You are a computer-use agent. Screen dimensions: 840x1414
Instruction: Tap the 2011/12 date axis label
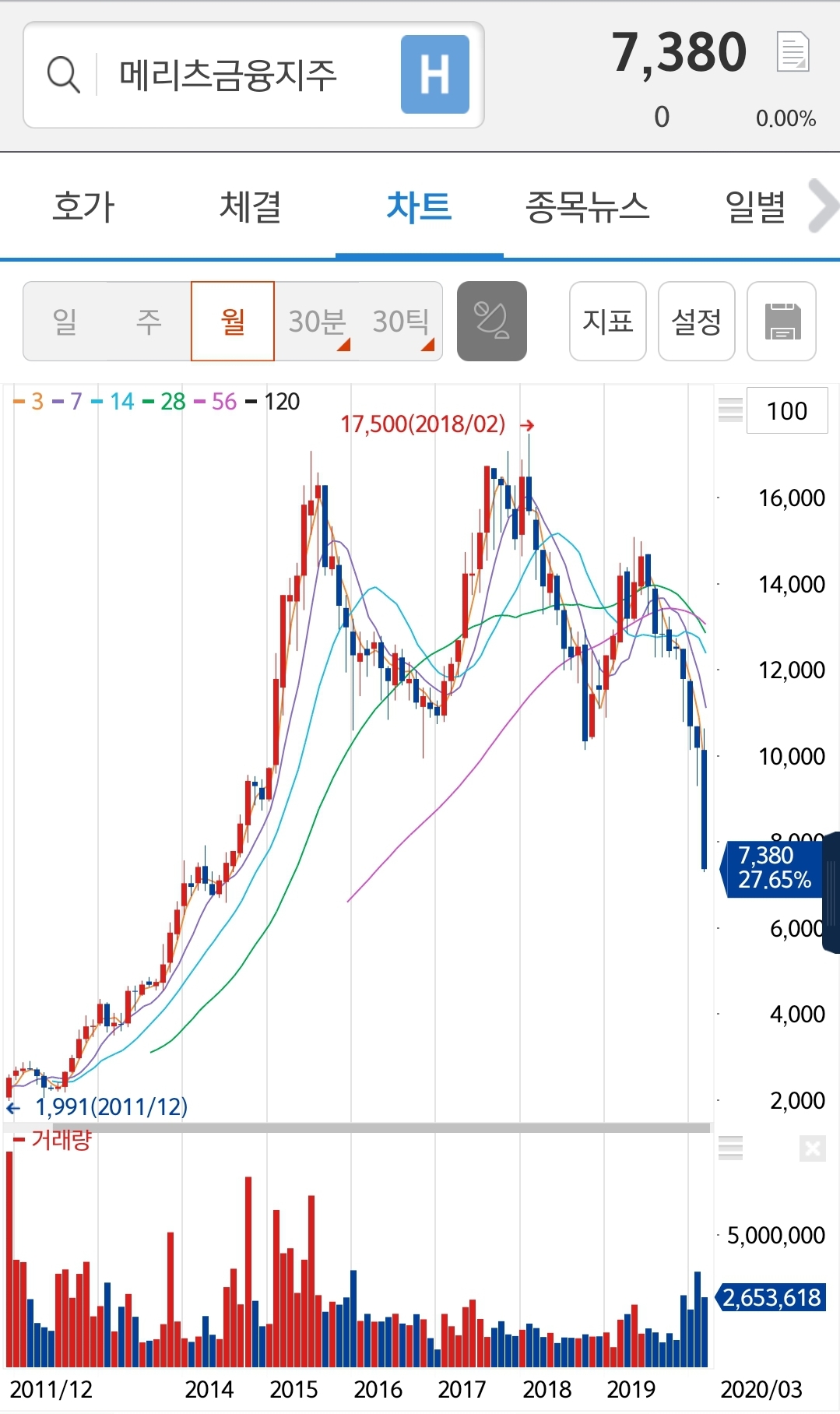(51, 1390)
